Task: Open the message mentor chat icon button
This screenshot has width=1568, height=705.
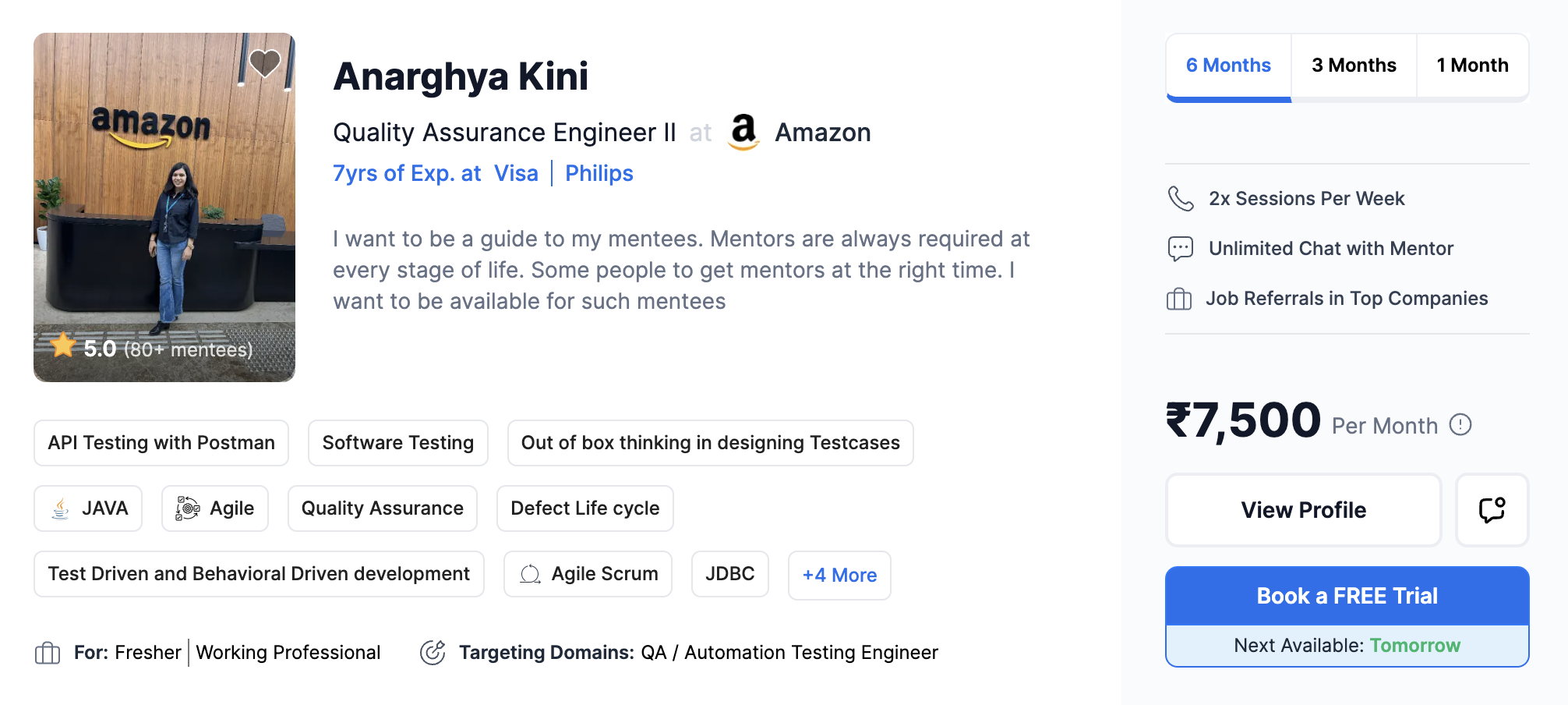Action: pos(1492,510)
